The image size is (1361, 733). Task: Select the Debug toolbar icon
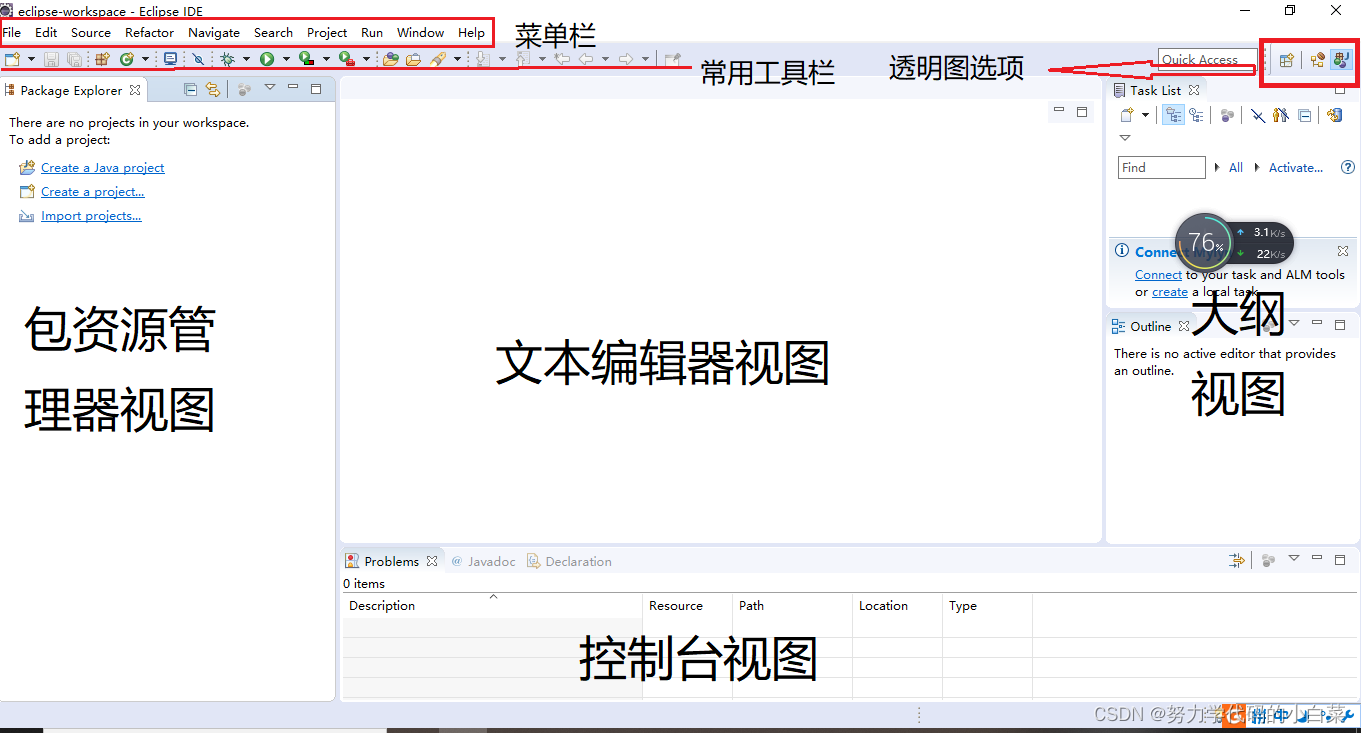tap(228, 58)
